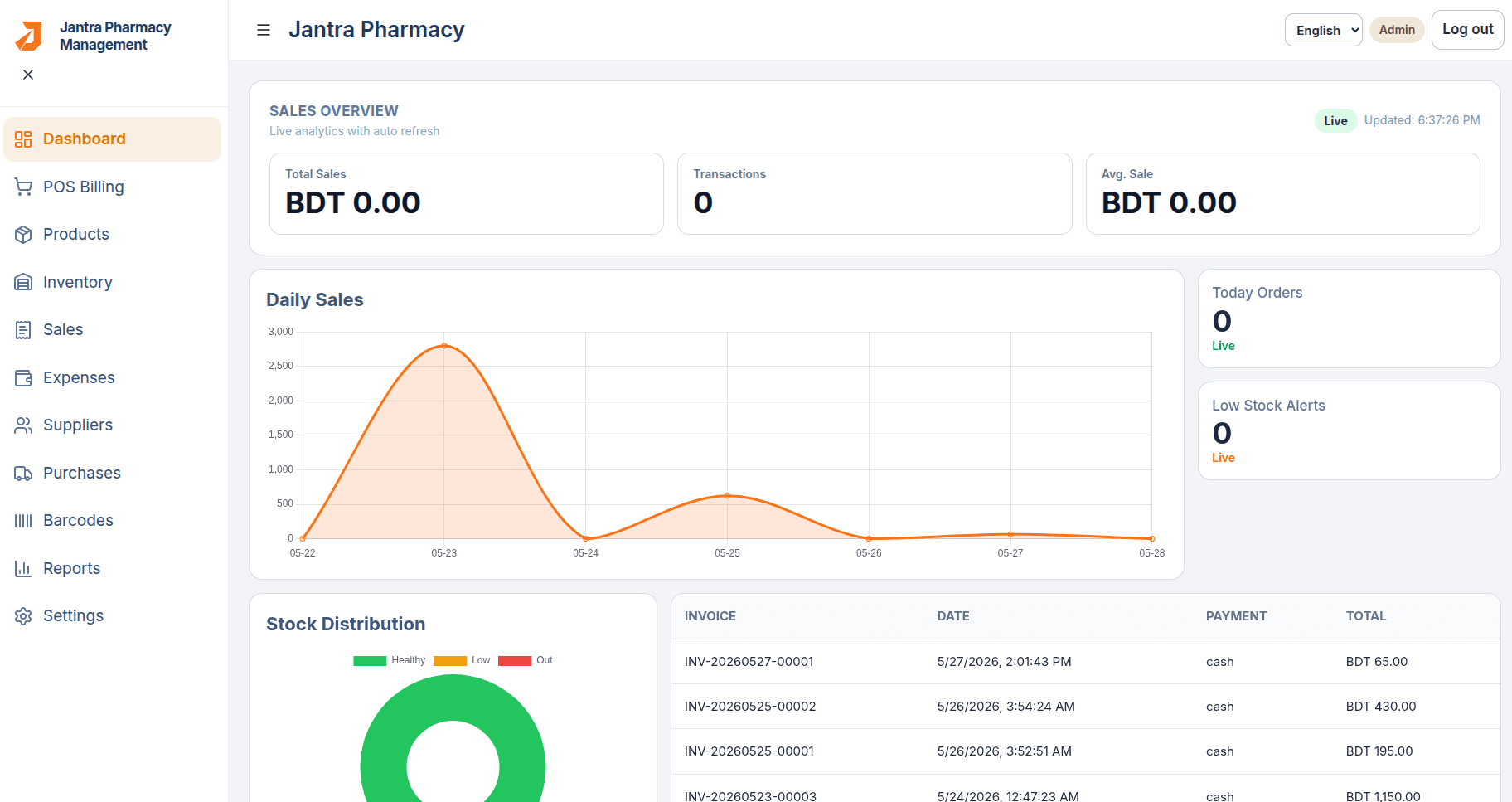The width and height of the screenshot is (1512, 802).
Task: Click the BDT 65.00 total cell
Action: tap(1377, 662)
